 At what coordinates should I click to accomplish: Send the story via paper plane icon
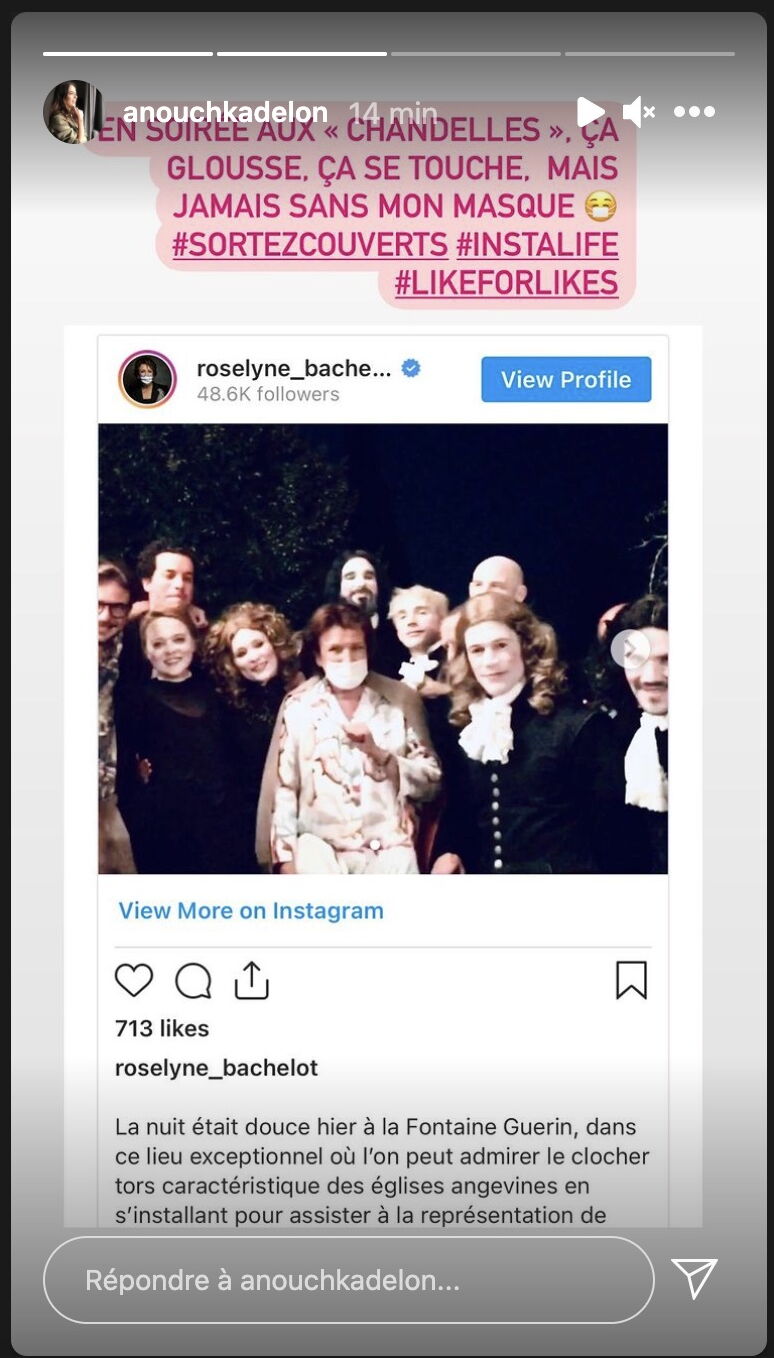(694, 1280)
